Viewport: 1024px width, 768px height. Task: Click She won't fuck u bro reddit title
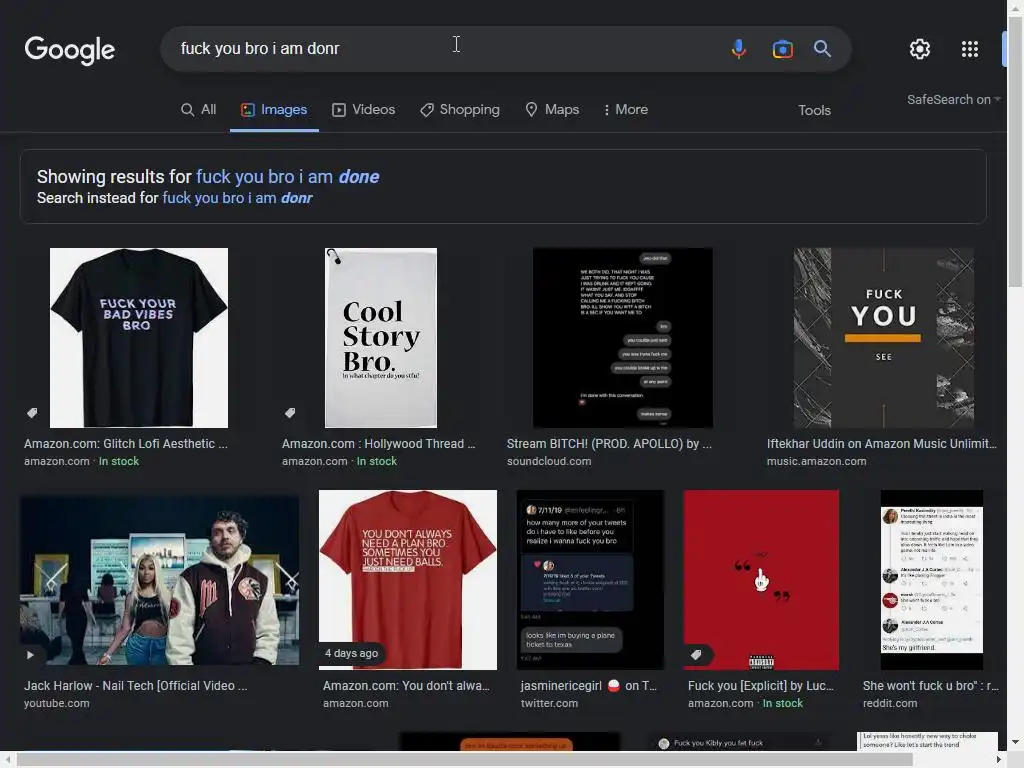click(x=930, y=686)
